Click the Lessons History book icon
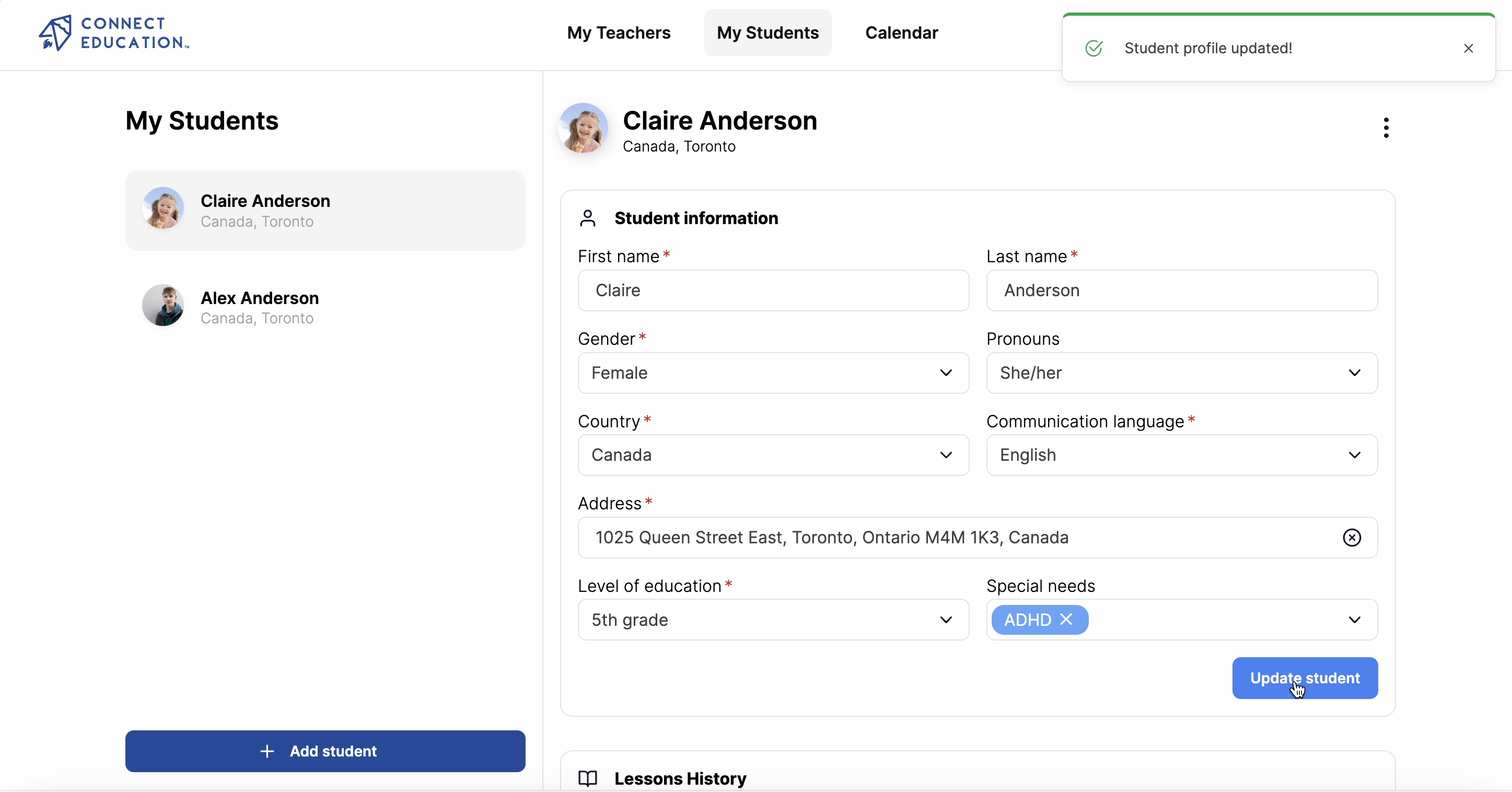Screen dimensions: 1512x792 pyautogui.click(x=588, y=778)
